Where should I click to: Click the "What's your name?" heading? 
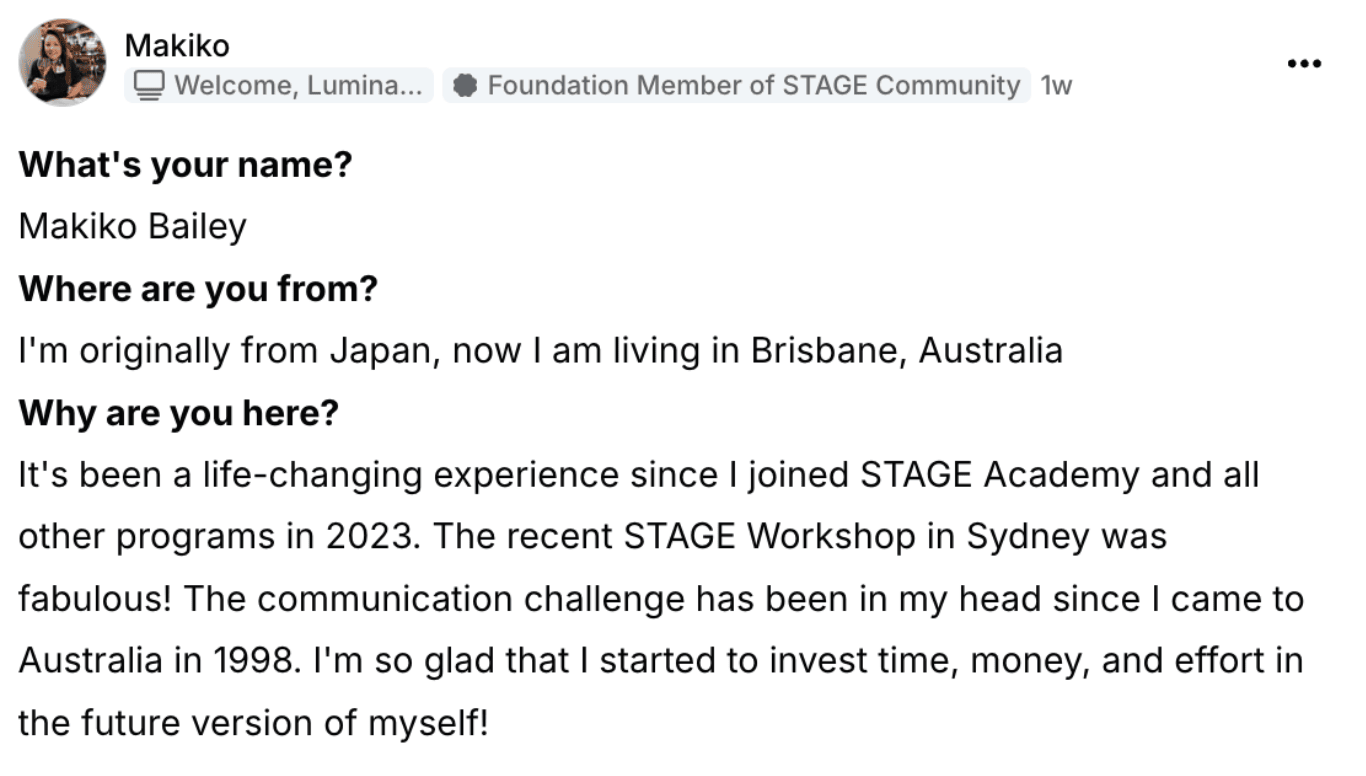tap(185, 164)
